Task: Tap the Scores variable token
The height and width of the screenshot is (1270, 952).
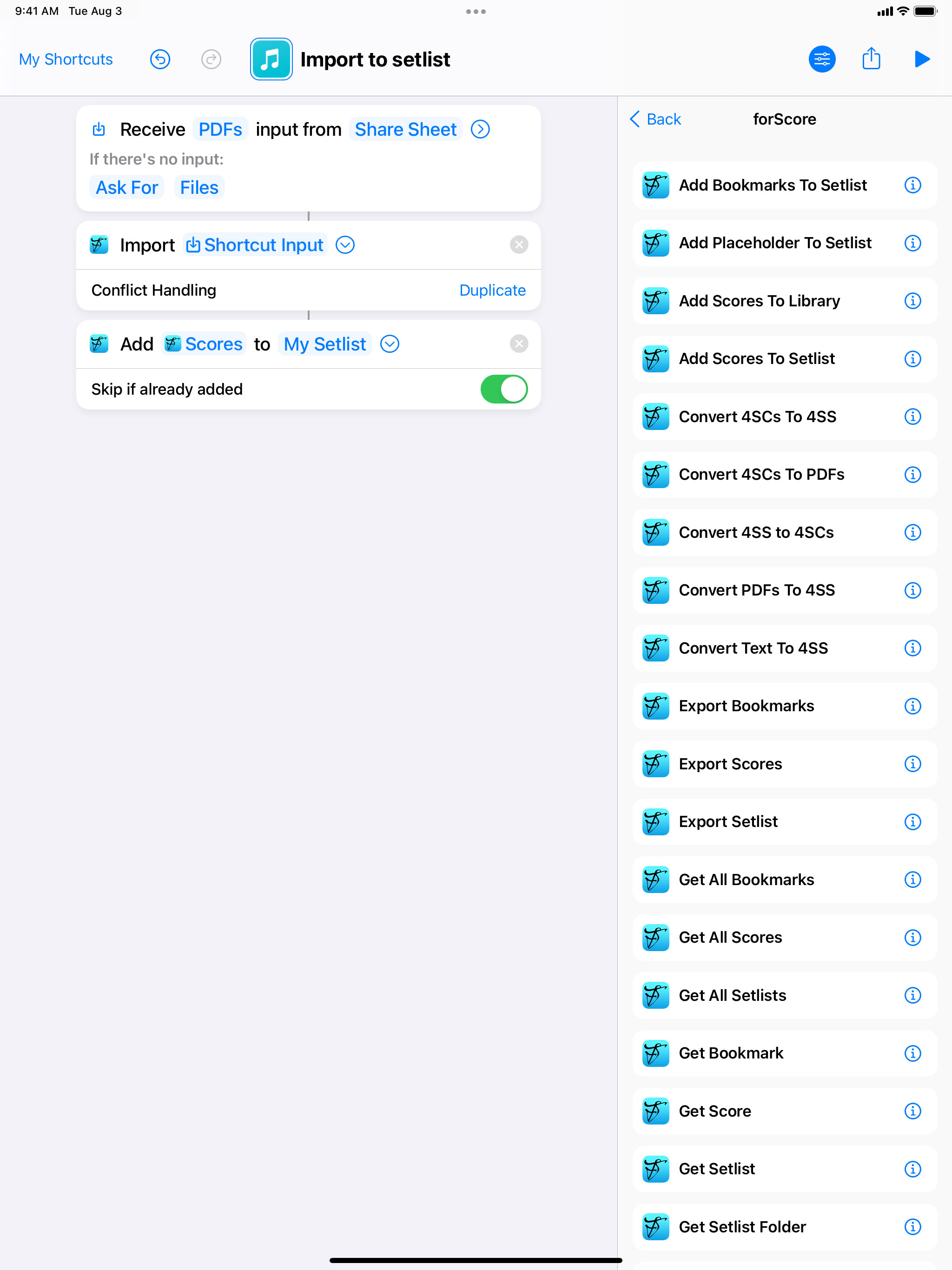Action: [x=204, y=344]
